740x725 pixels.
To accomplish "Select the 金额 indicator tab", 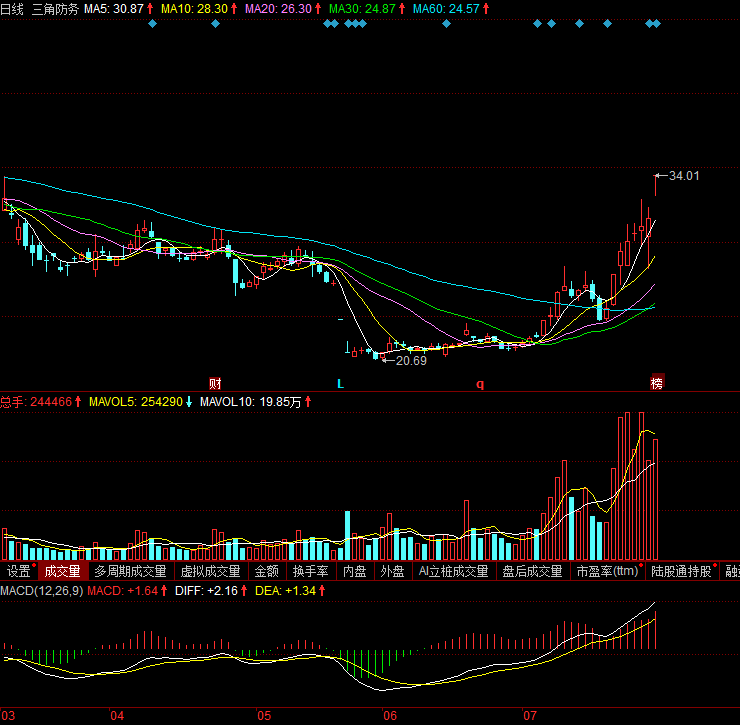I will 266,572.
